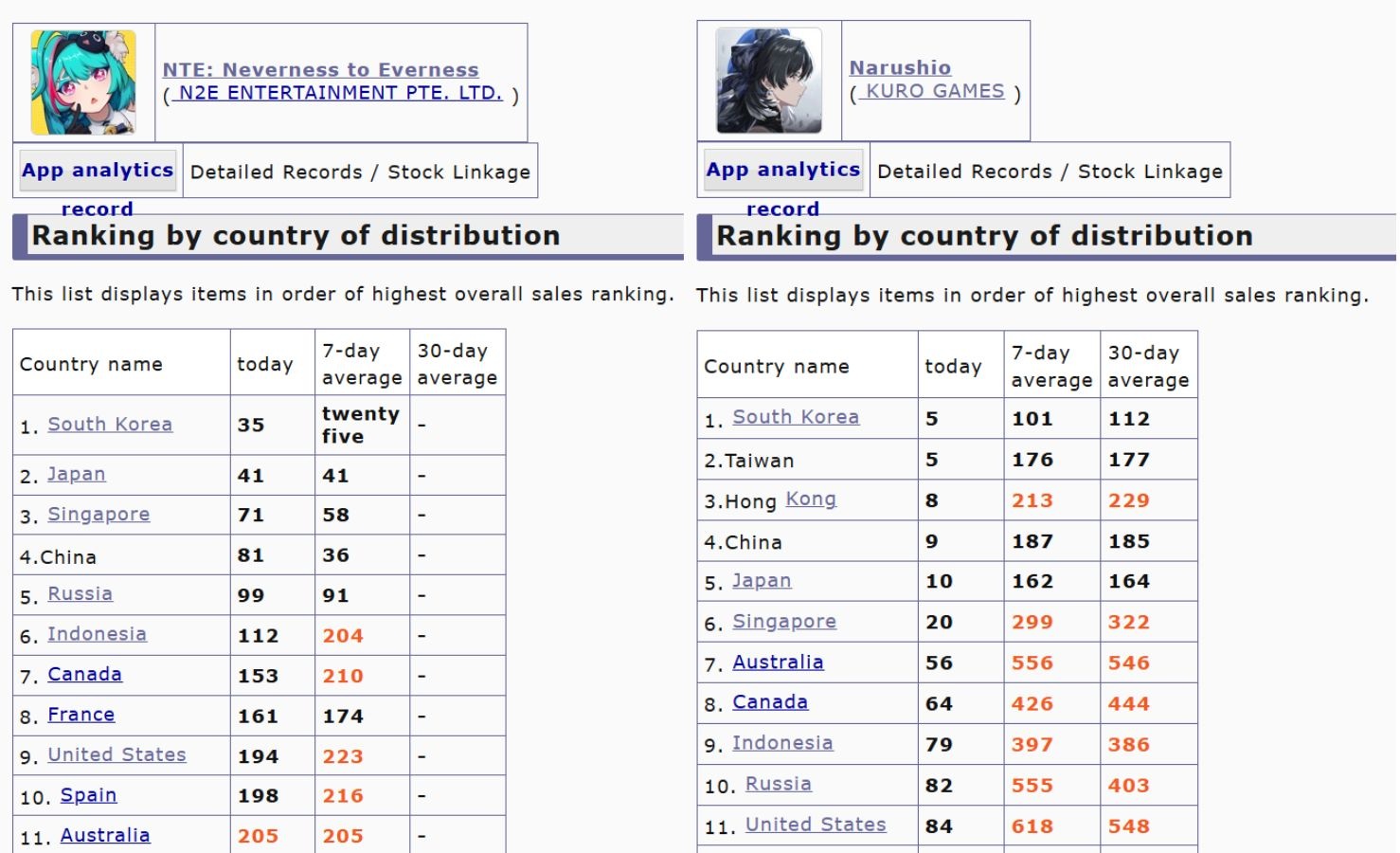Open Russia link in NTE table
Image resolution: width=1400 pixels, height=853 pixels.
(80, 593)
